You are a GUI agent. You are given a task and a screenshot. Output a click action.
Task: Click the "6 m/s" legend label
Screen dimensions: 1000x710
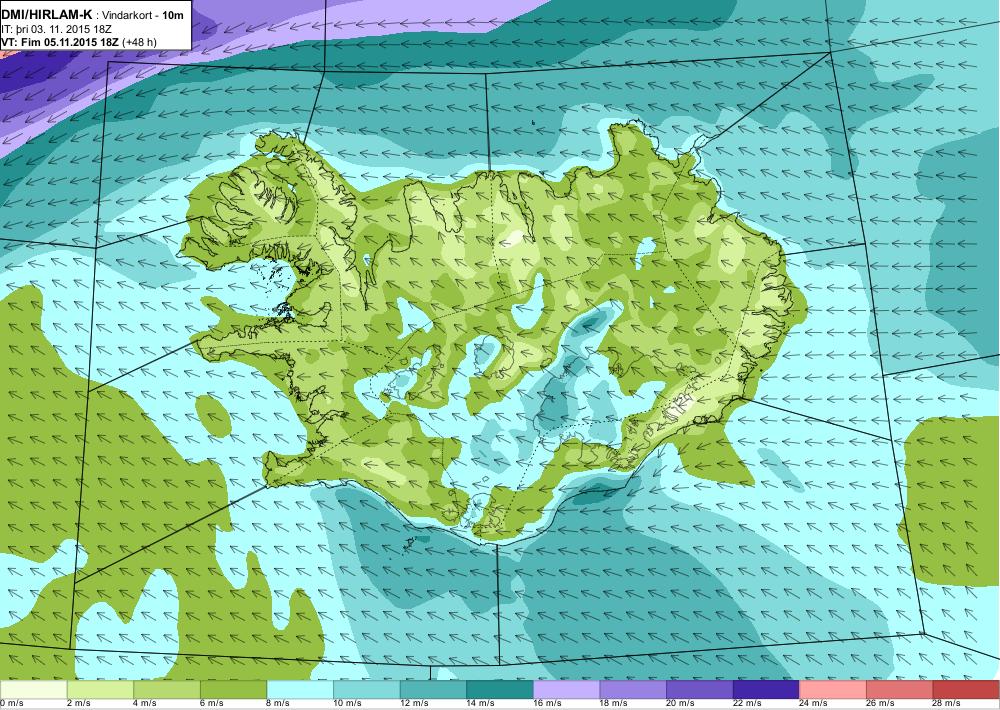212,704
